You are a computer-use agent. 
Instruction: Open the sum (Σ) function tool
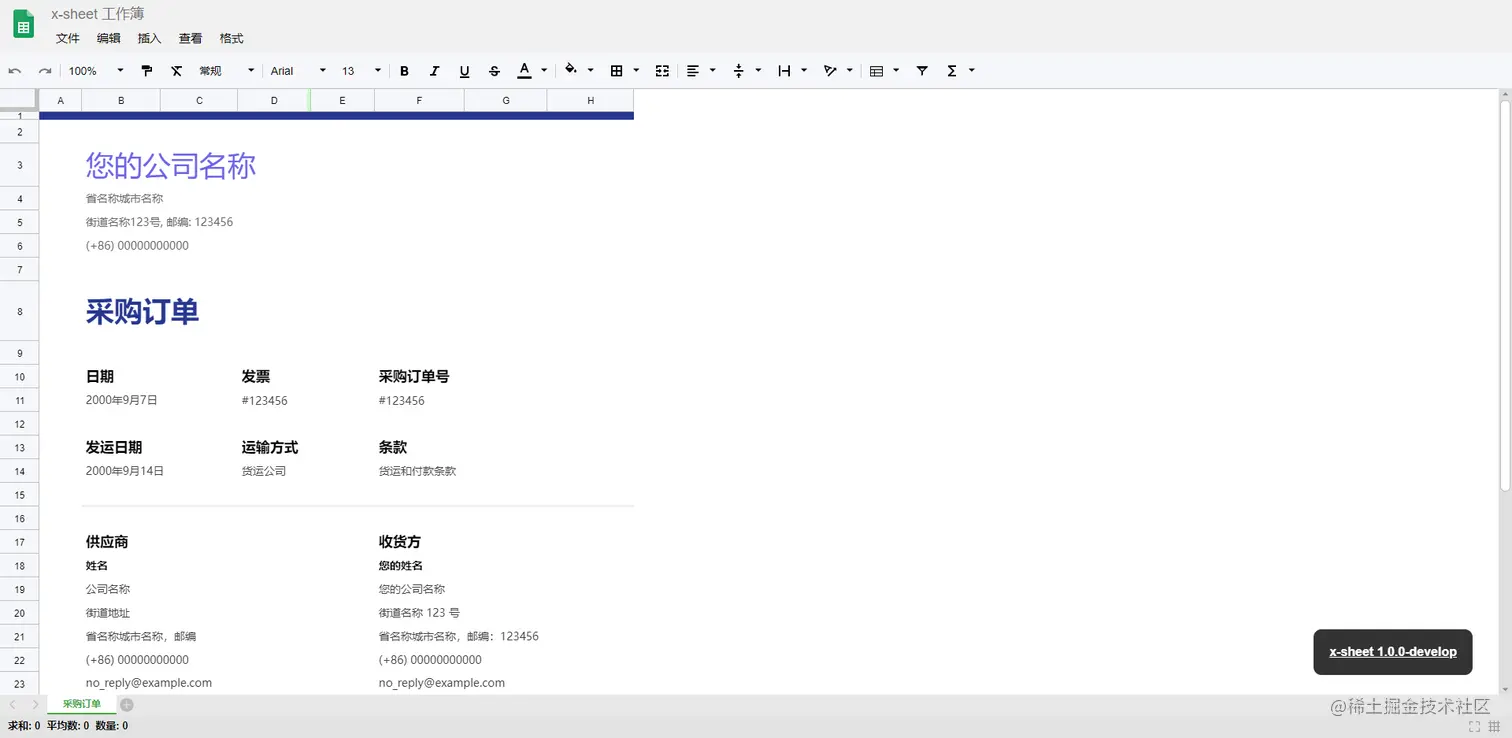[x=953, y=70]
